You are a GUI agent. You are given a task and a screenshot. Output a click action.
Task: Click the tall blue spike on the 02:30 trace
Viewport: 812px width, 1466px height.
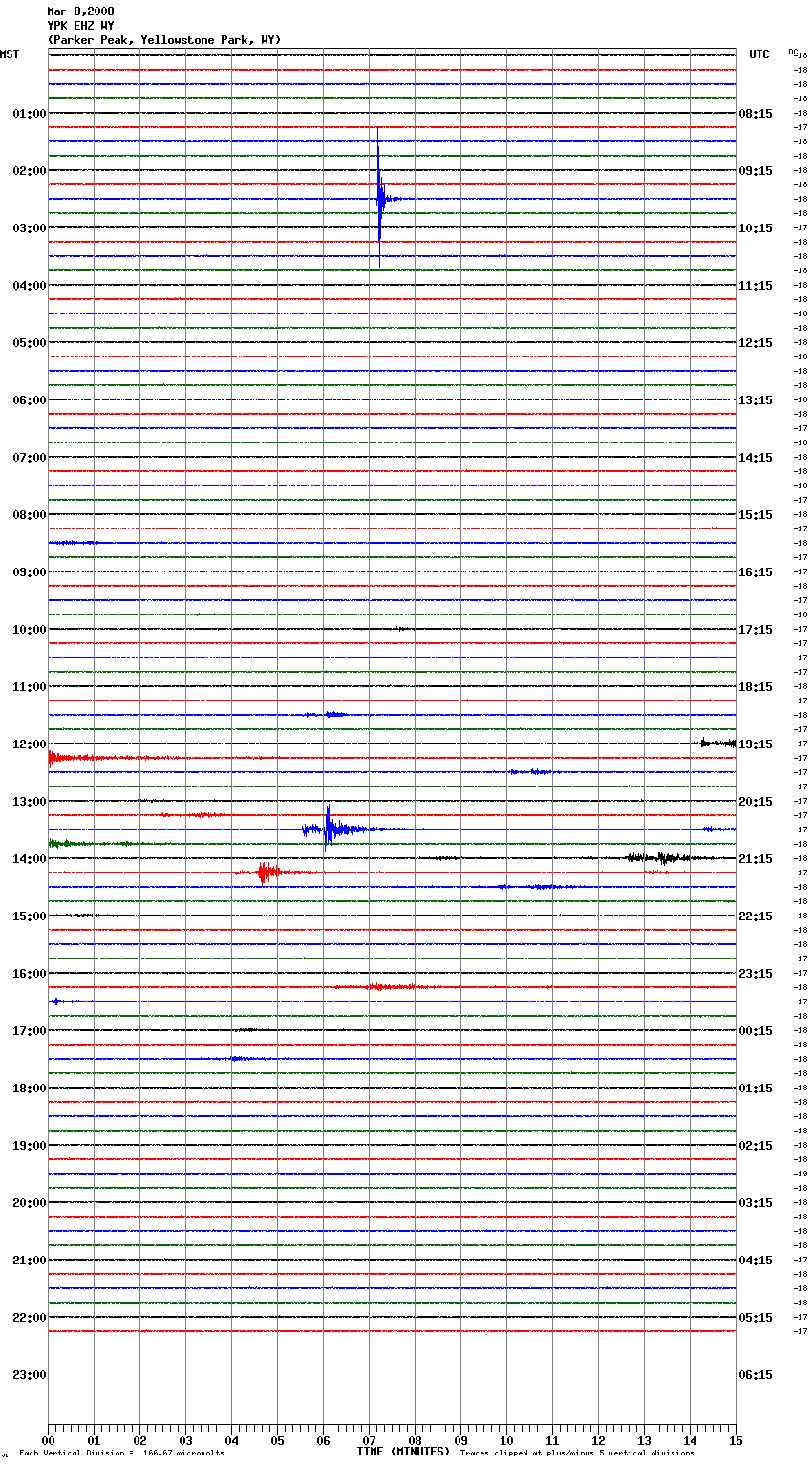[379, 198]
